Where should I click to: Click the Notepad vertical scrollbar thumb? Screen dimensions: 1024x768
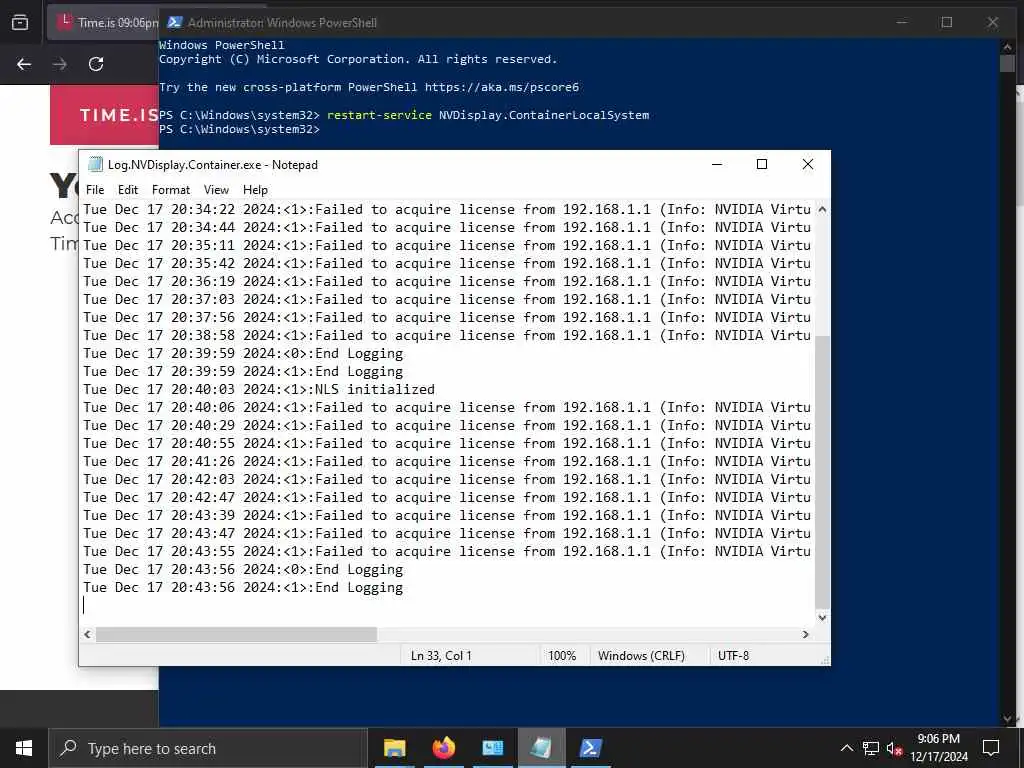coord(822,472)
